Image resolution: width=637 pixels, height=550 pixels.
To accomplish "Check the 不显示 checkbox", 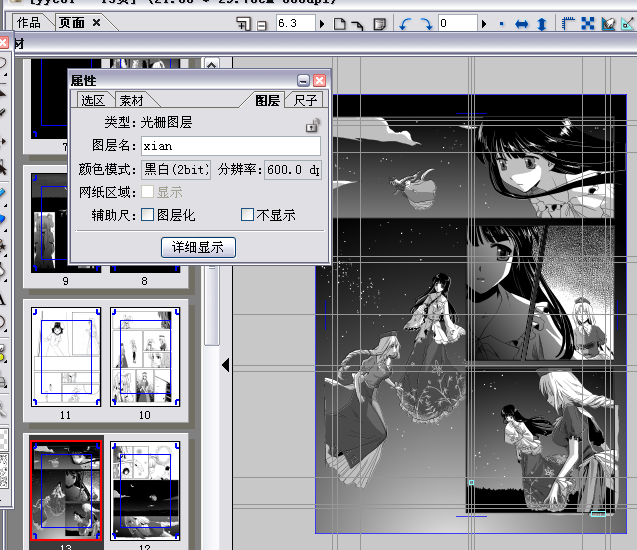I will coord(248,215).
